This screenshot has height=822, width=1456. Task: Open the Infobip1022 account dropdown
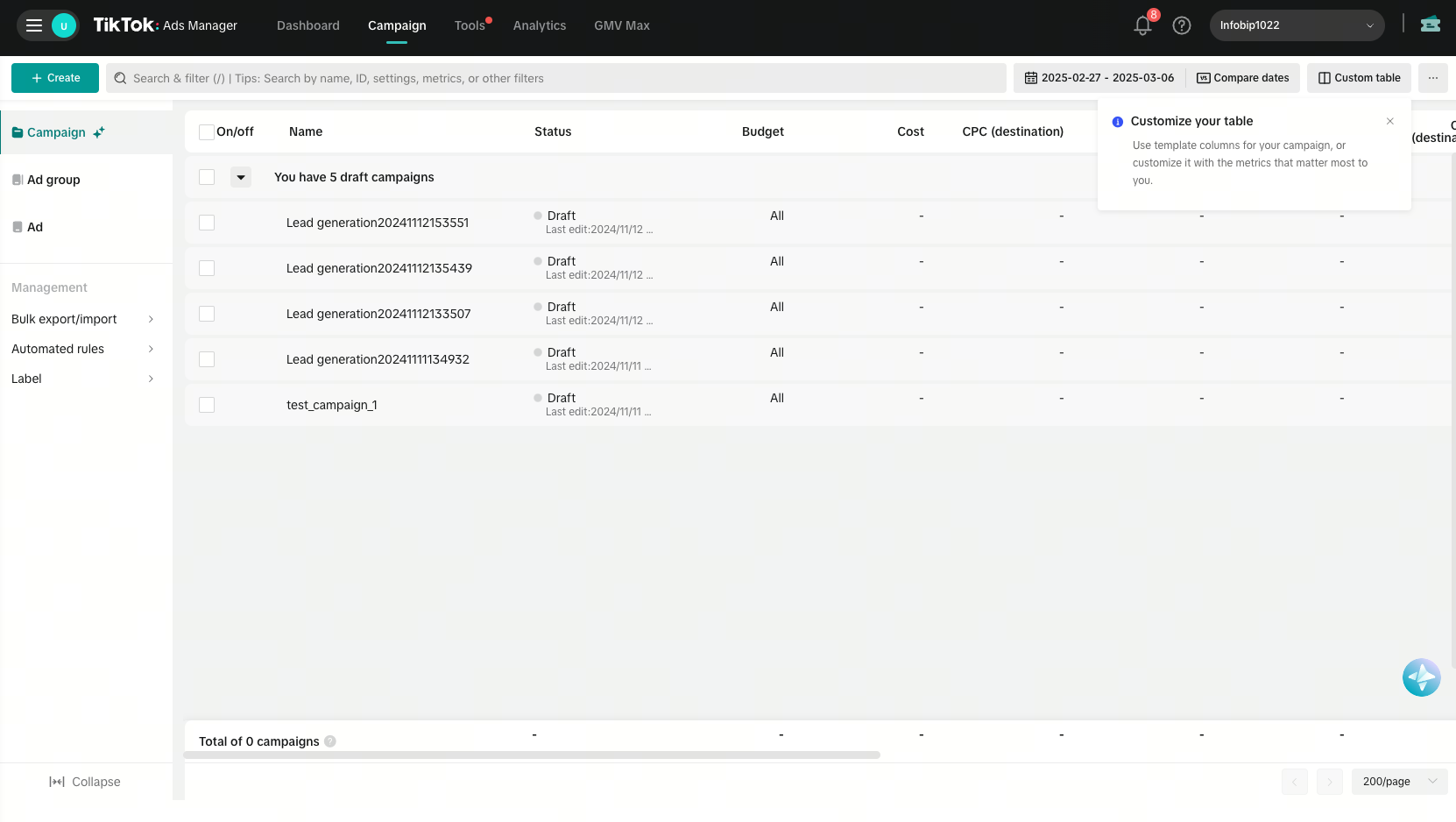1297,25
